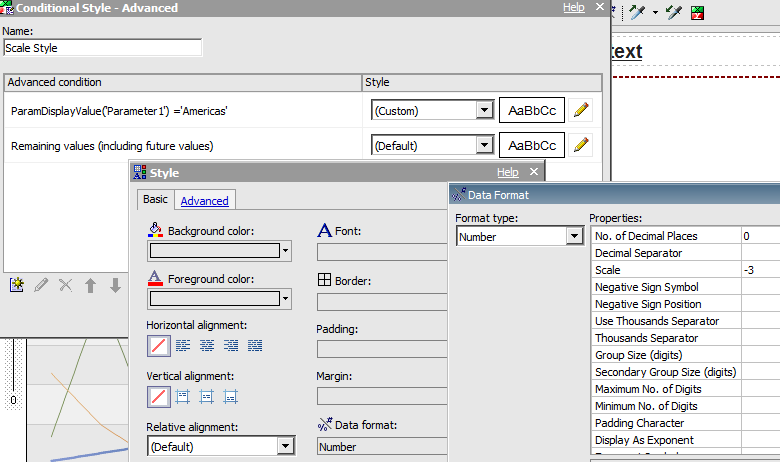Click the red and green toolbar icon
Viewport: 780px width, 462px height.
tap(697, 13)
